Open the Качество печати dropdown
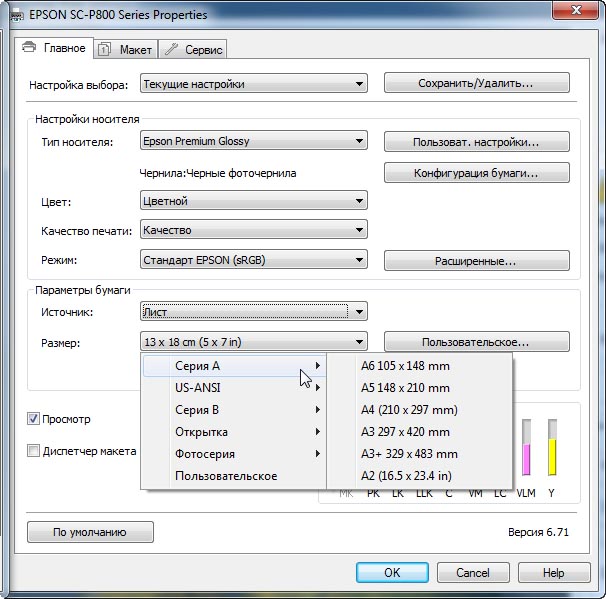The width and height of the screenshot is (606, 599). tap(254, 230)
